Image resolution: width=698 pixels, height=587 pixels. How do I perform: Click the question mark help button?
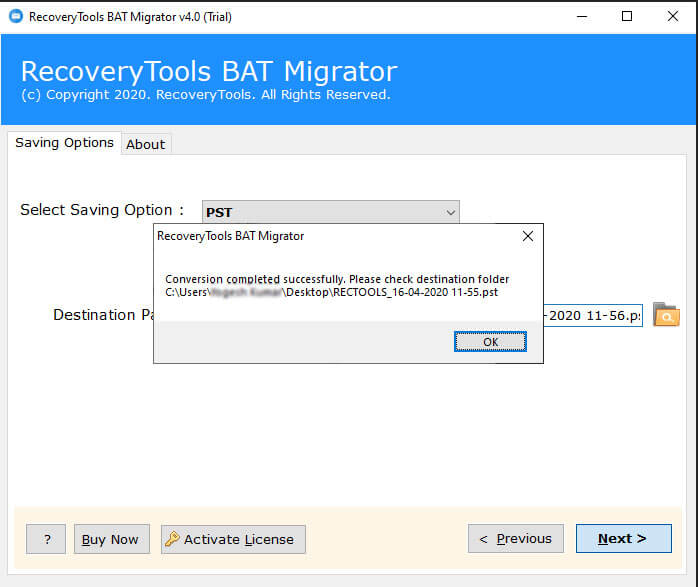46,539
